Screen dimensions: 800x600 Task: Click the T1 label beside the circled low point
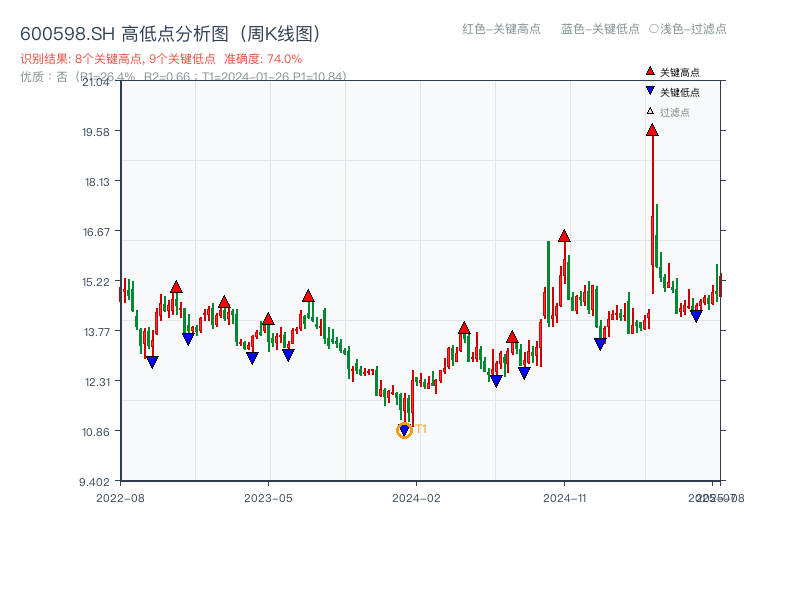pyautogui.click(x=420, y=430)
